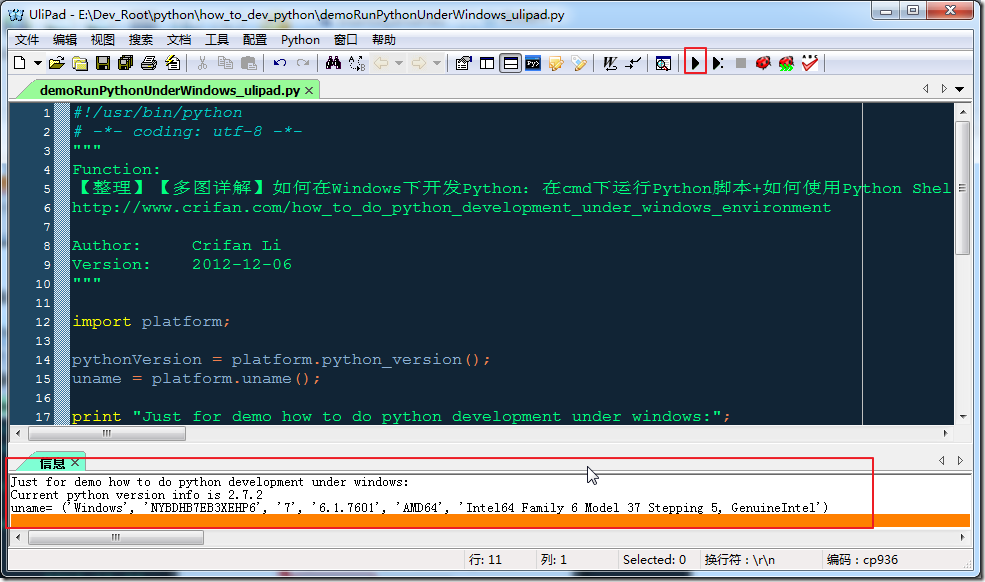Expand the forward navigation history dropdown
Viewport: 985px width, 582px height.
pos(437,63)
